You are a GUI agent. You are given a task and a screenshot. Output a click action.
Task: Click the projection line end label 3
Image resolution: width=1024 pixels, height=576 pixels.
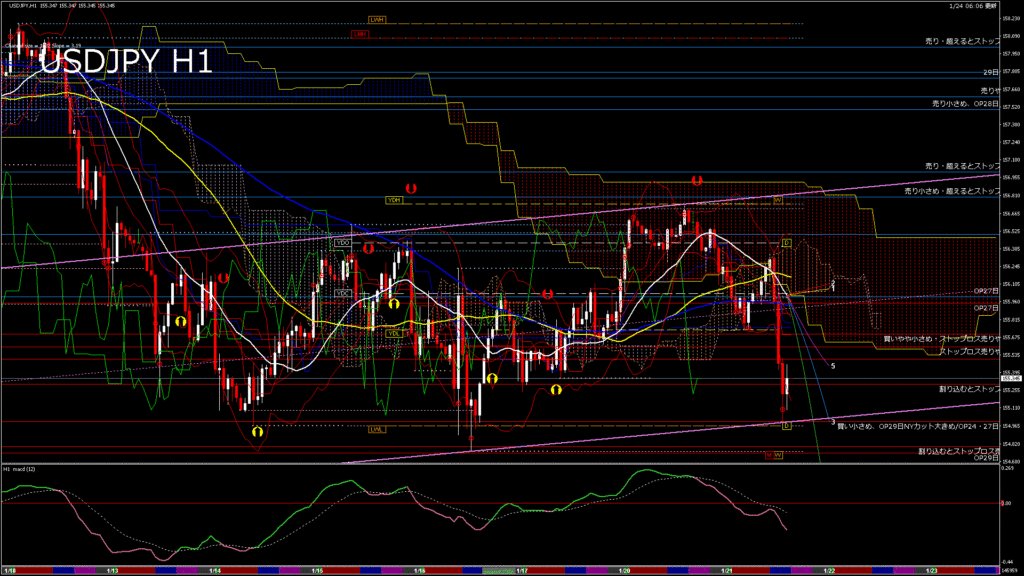click(x=833, y=423)
